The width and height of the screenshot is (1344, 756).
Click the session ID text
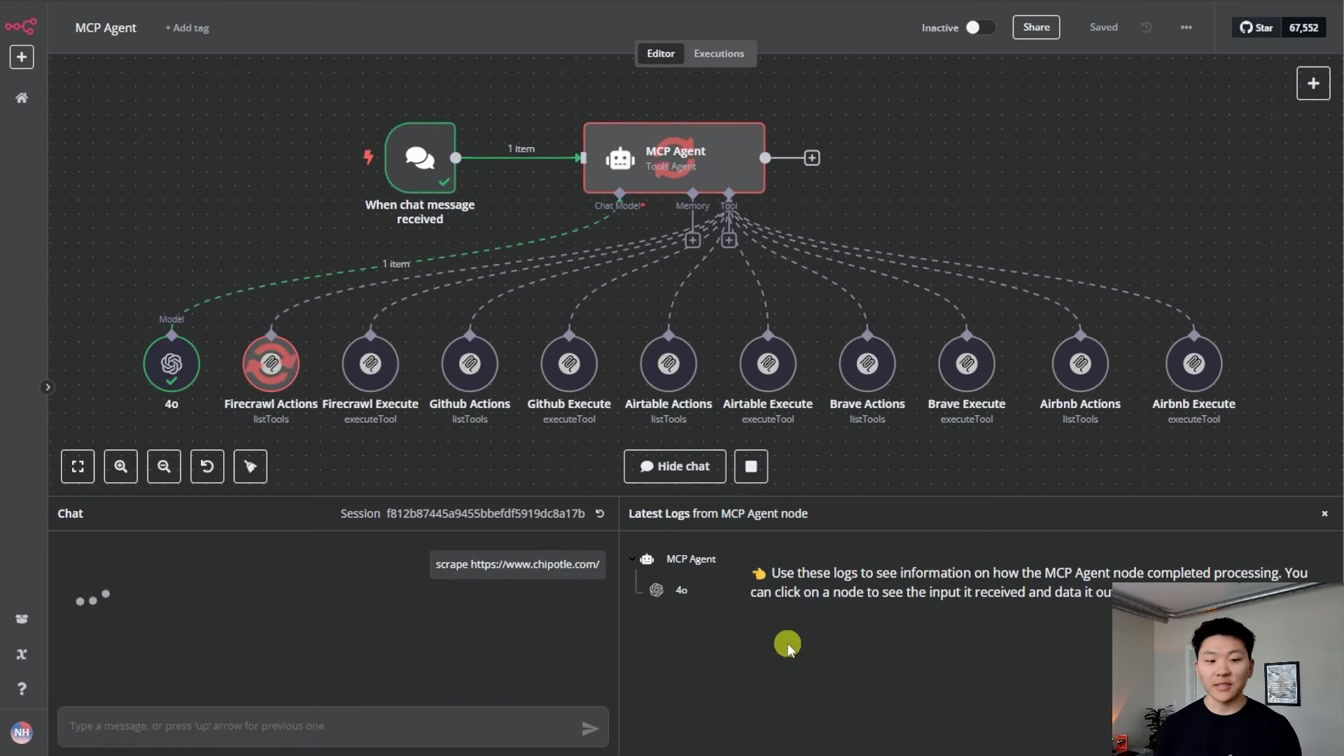[485, 513]
